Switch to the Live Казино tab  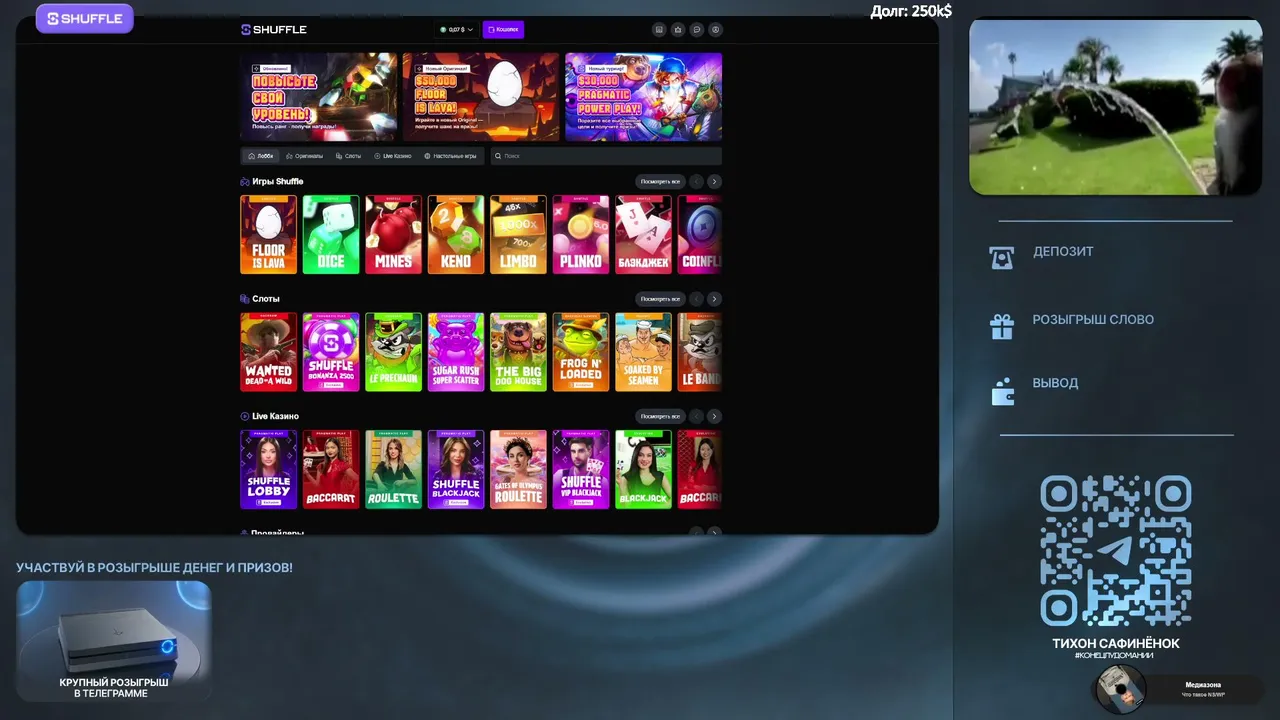393,156
